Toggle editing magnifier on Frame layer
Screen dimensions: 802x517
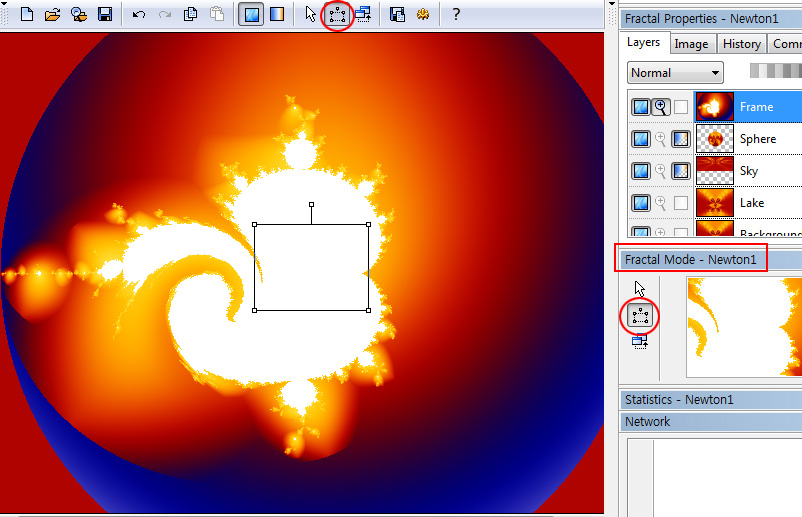(x=660, y=107)
